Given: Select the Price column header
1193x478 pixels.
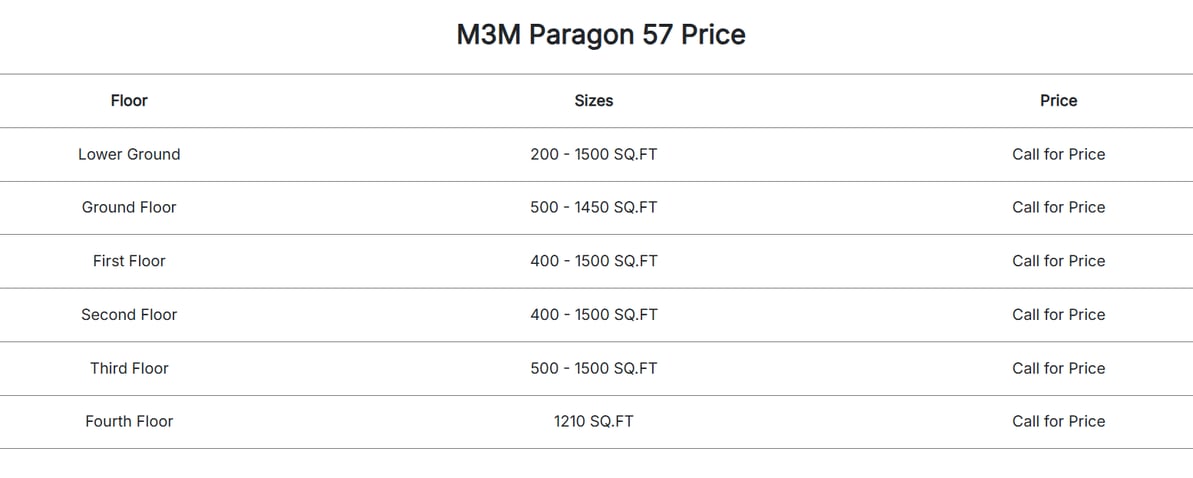Looking at the screenshot, I should [x=1058, y=100].
